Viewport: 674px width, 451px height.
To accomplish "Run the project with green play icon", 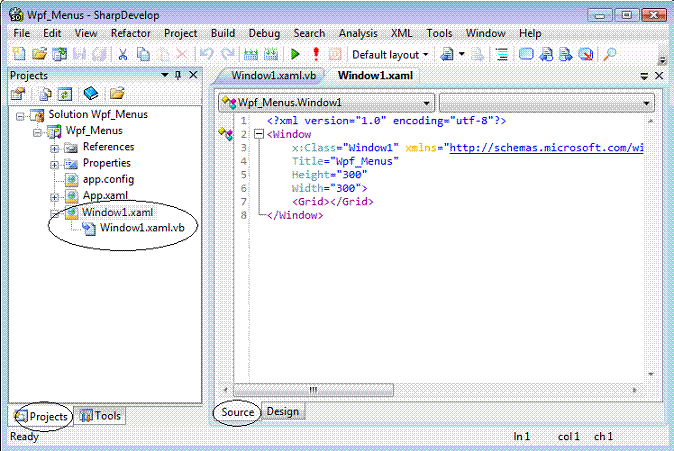I will point(295,54).
